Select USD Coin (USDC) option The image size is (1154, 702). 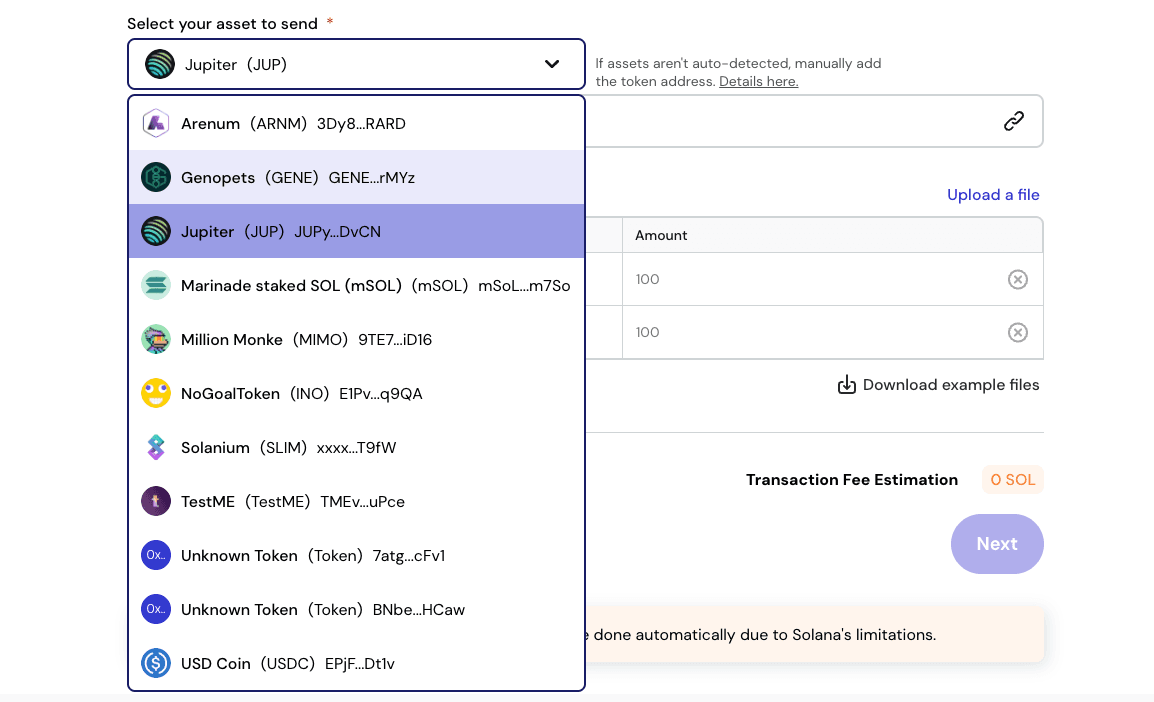356,663
